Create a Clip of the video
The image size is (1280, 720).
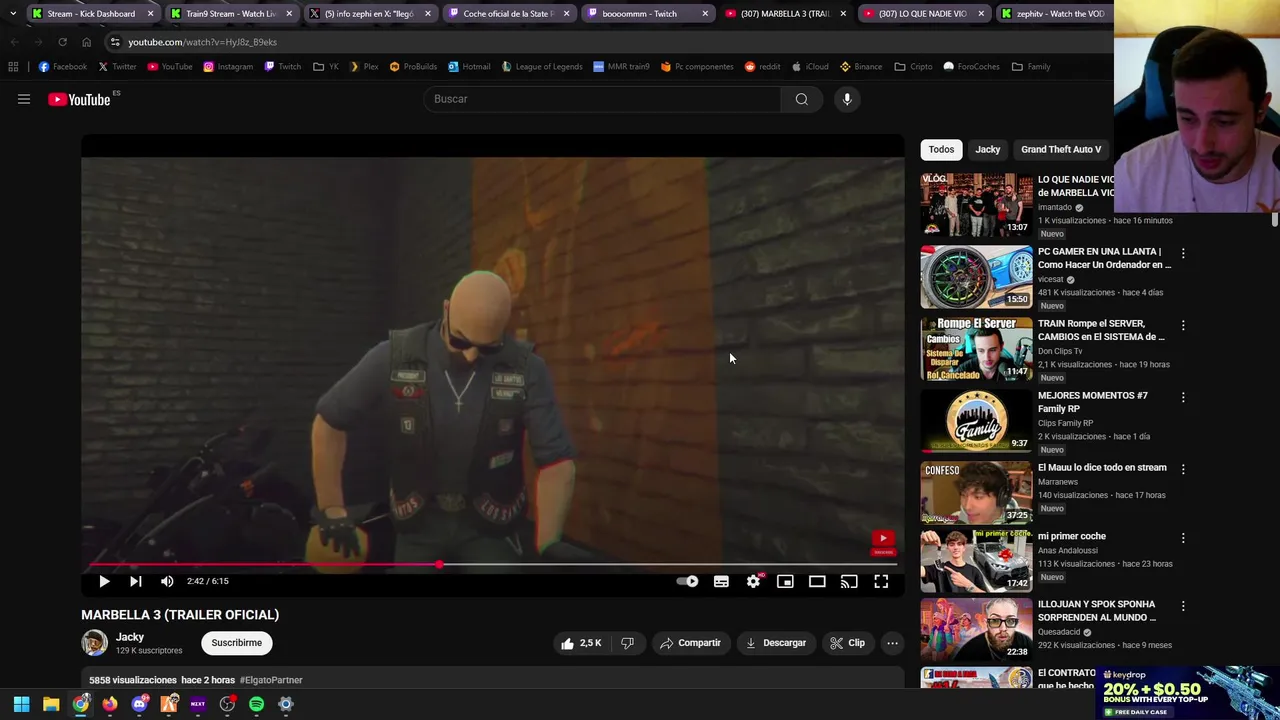(847, 643)
